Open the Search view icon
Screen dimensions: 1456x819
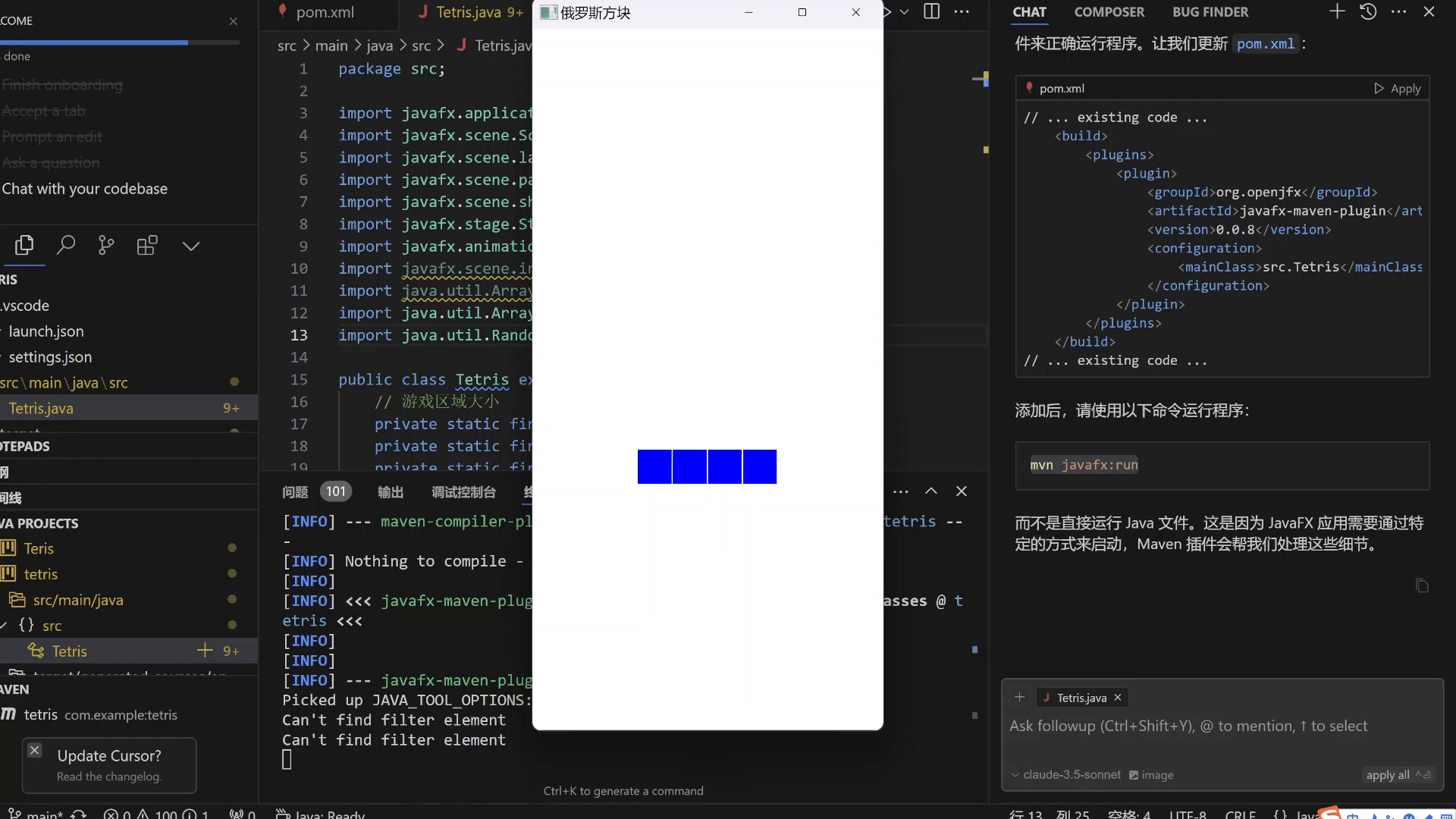tap(66, 246)
